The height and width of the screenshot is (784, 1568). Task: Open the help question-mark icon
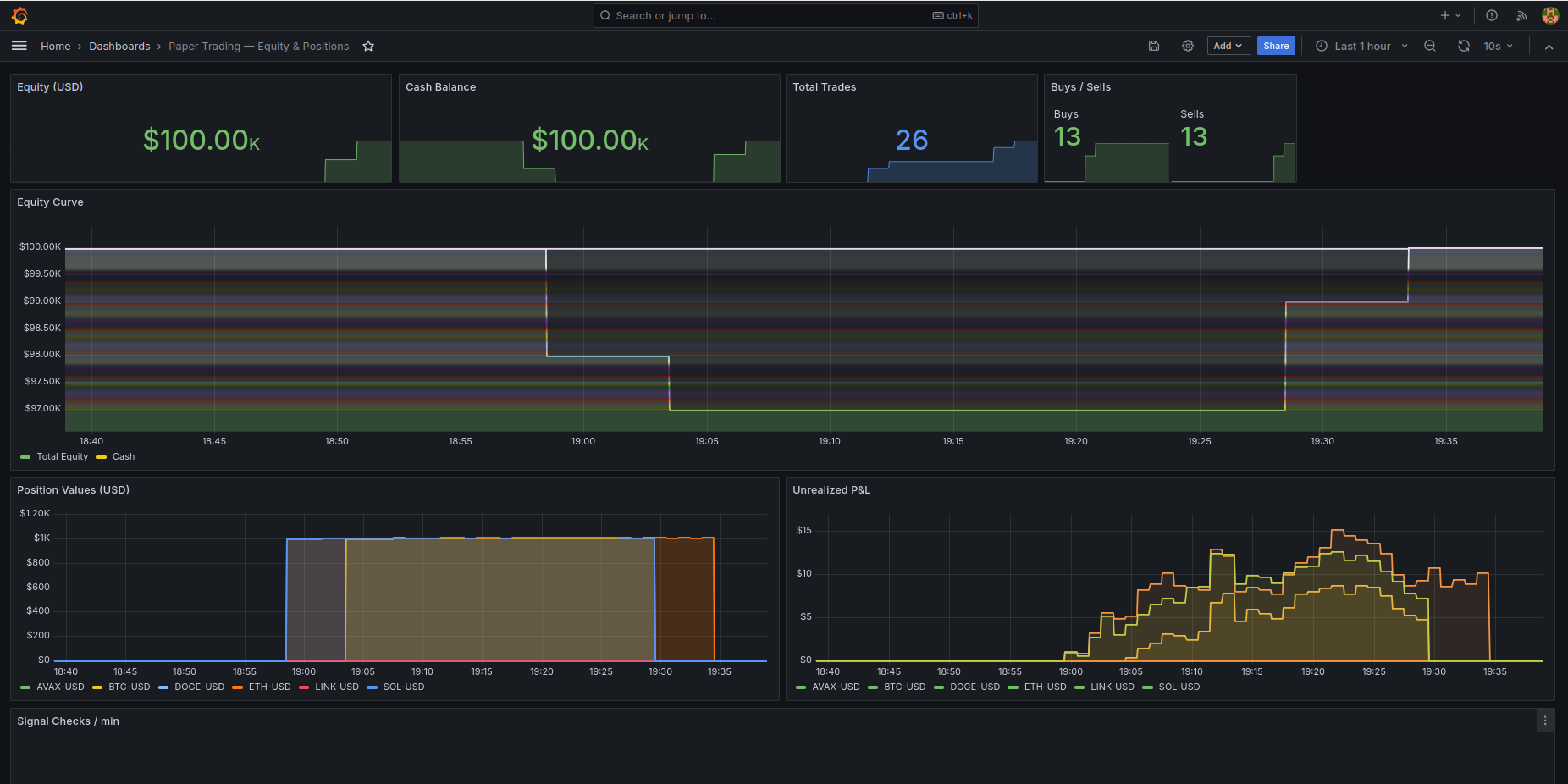pyautogui.click(x=1492, y=15)
